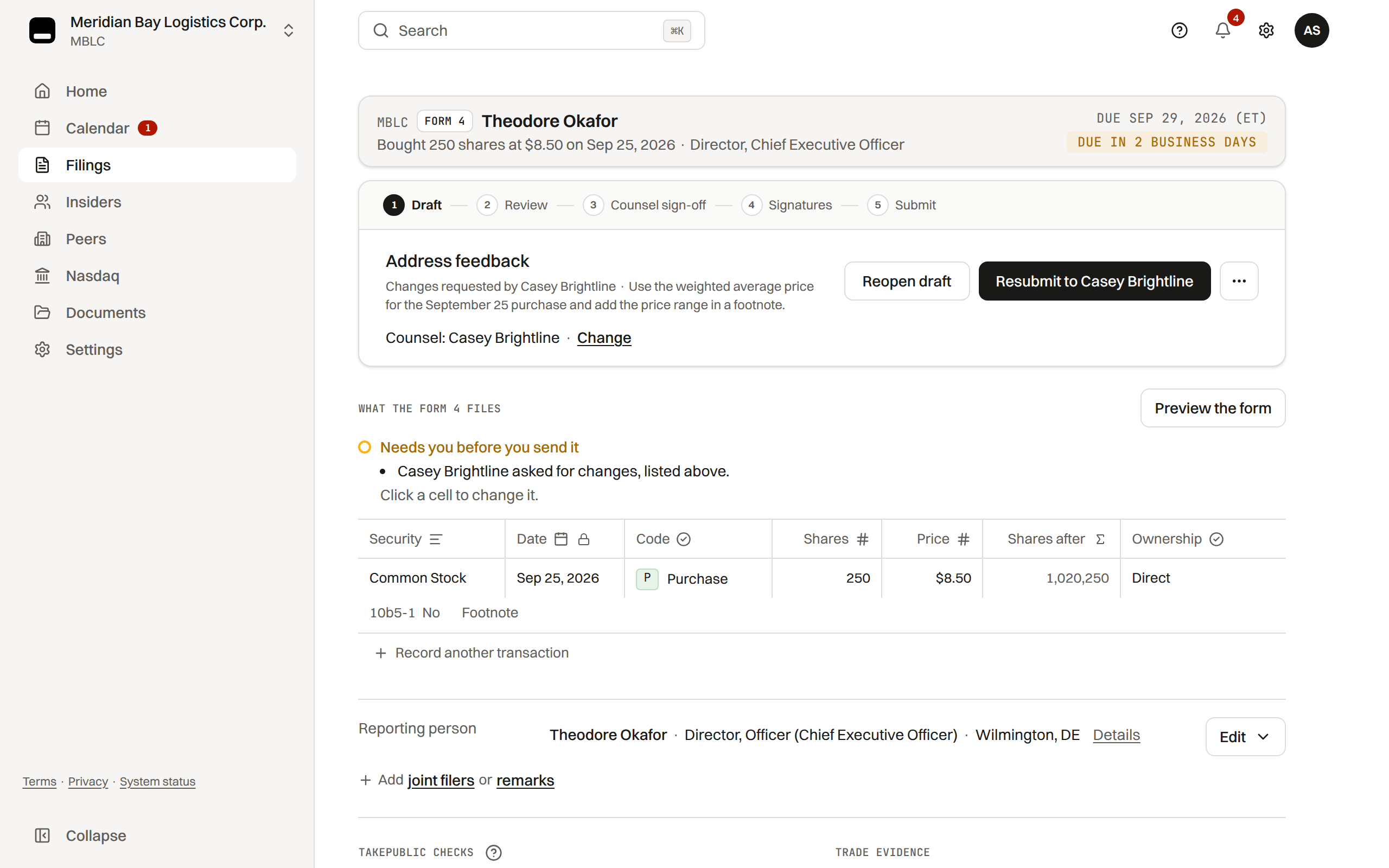Open Documents in sidebar
The width and height of the screenshot is (1389, 868).
(x=157, y=313)
